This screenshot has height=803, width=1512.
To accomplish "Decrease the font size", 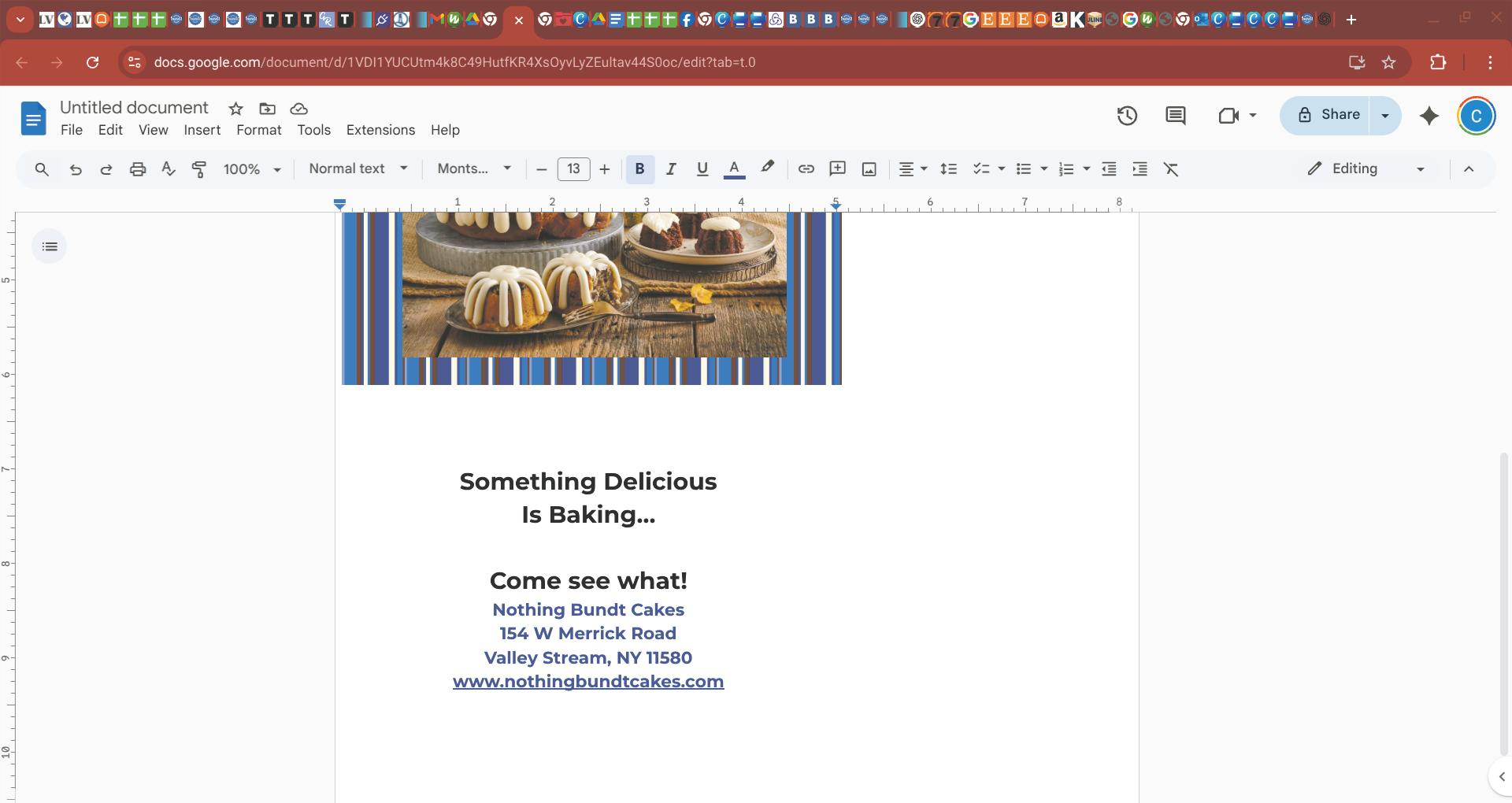I will pyautogui.click(x=542, y=169).
